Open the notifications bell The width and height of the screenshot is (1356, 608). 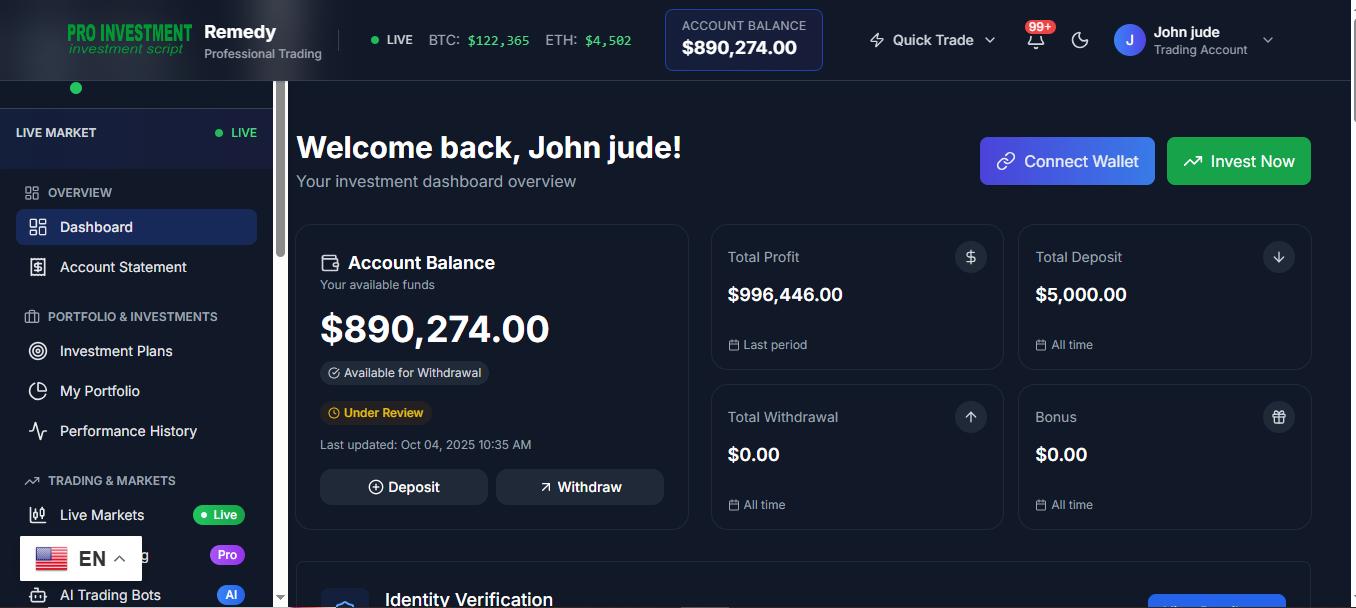tap(1036, 39)
